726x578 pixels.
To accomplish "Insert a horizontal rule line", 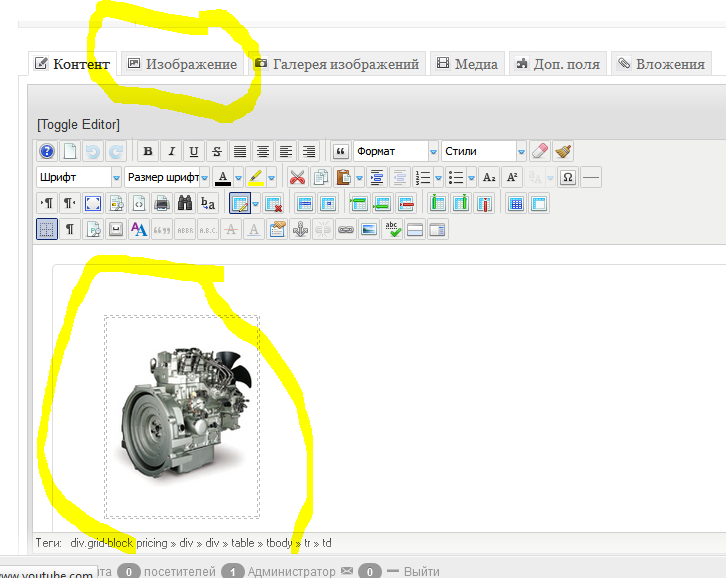I will point(591,177).
